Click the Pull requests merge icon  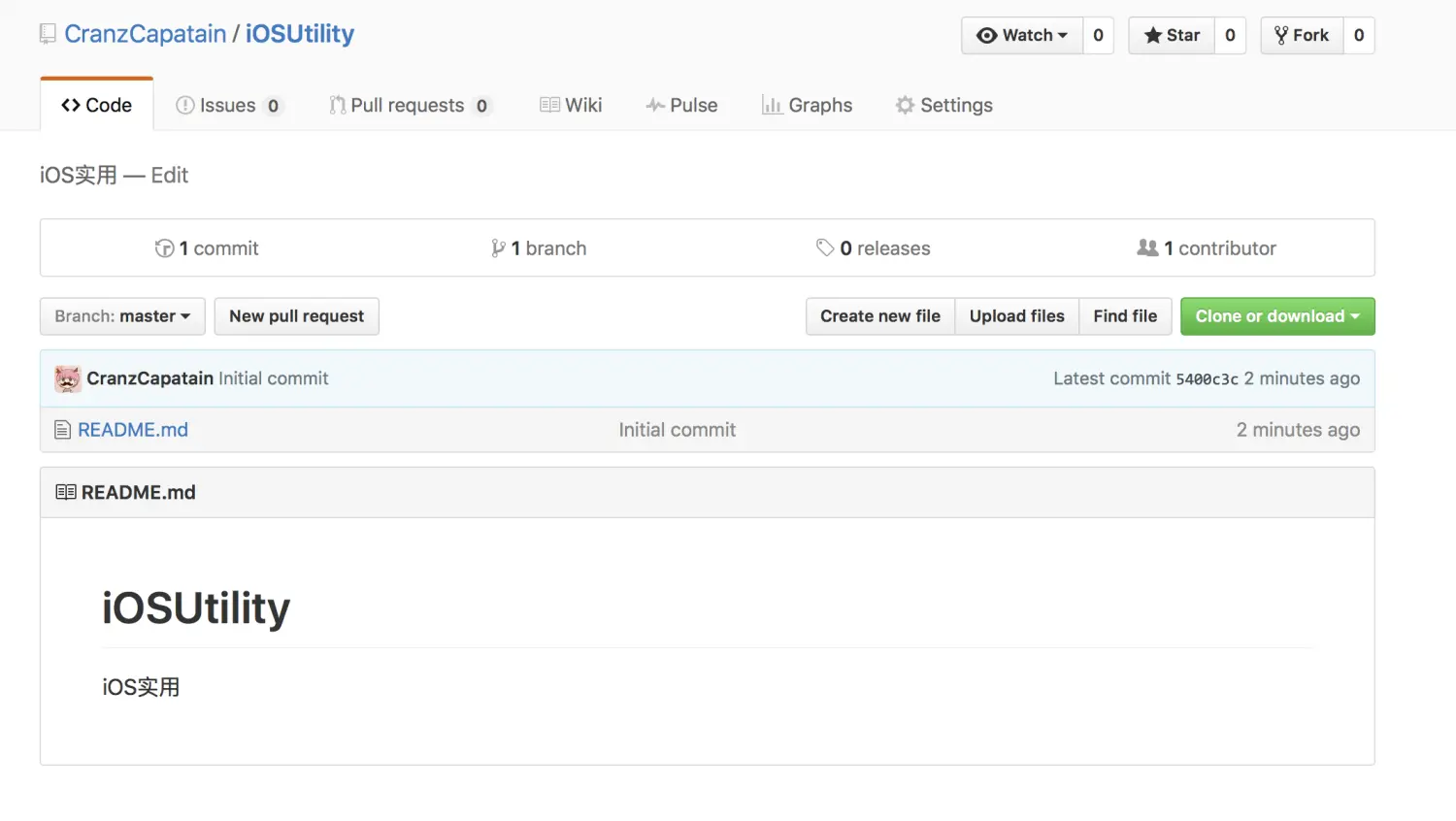click(337, 105)
